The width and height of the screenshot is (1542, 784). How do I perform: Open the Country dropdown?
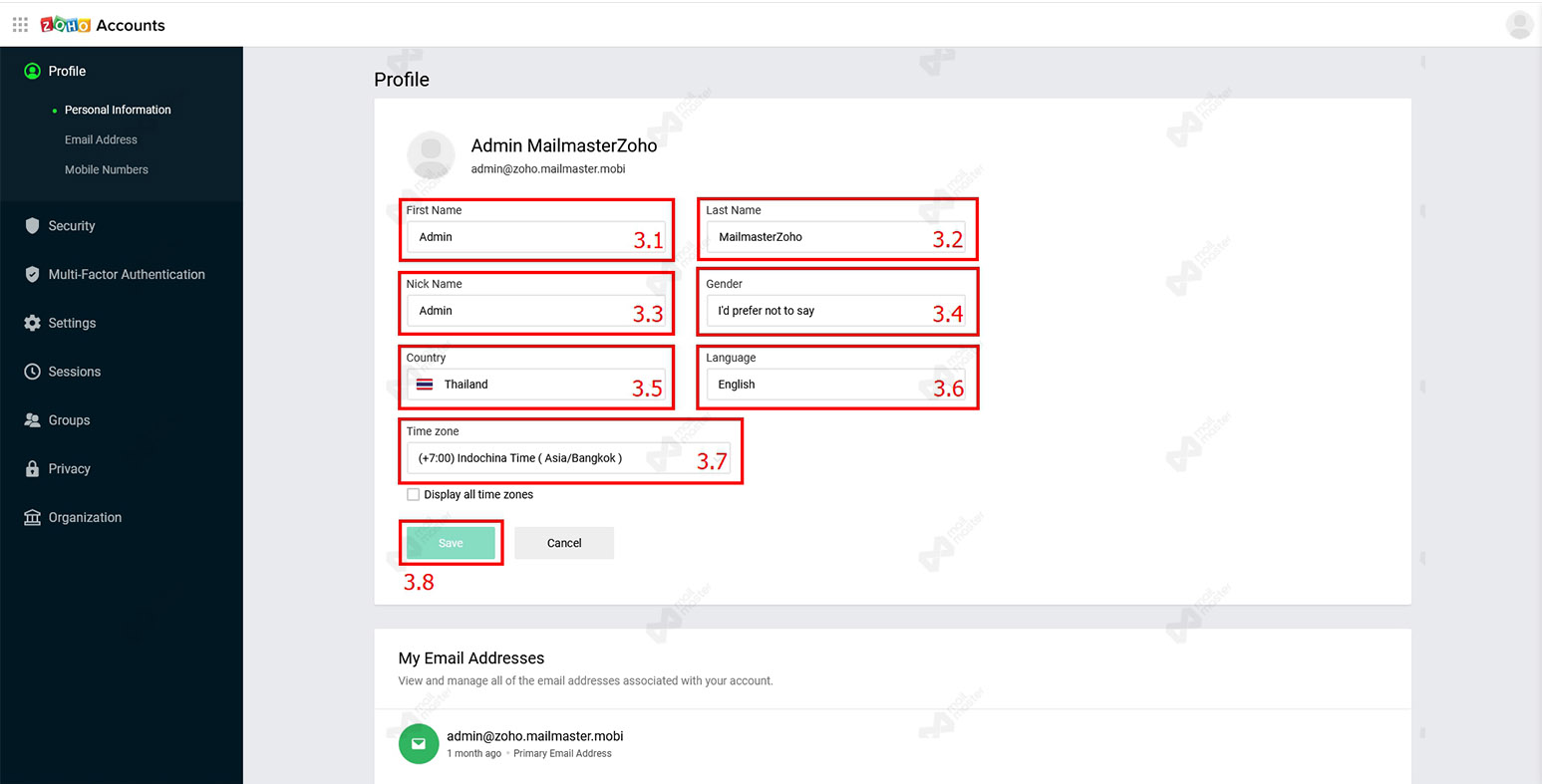pos(535,385)
